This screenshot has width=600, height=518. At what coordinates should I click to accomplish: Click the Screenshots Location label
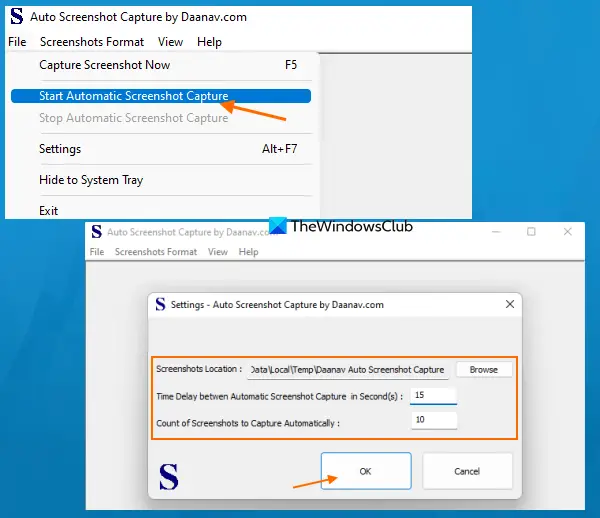(x=199, y=369)
